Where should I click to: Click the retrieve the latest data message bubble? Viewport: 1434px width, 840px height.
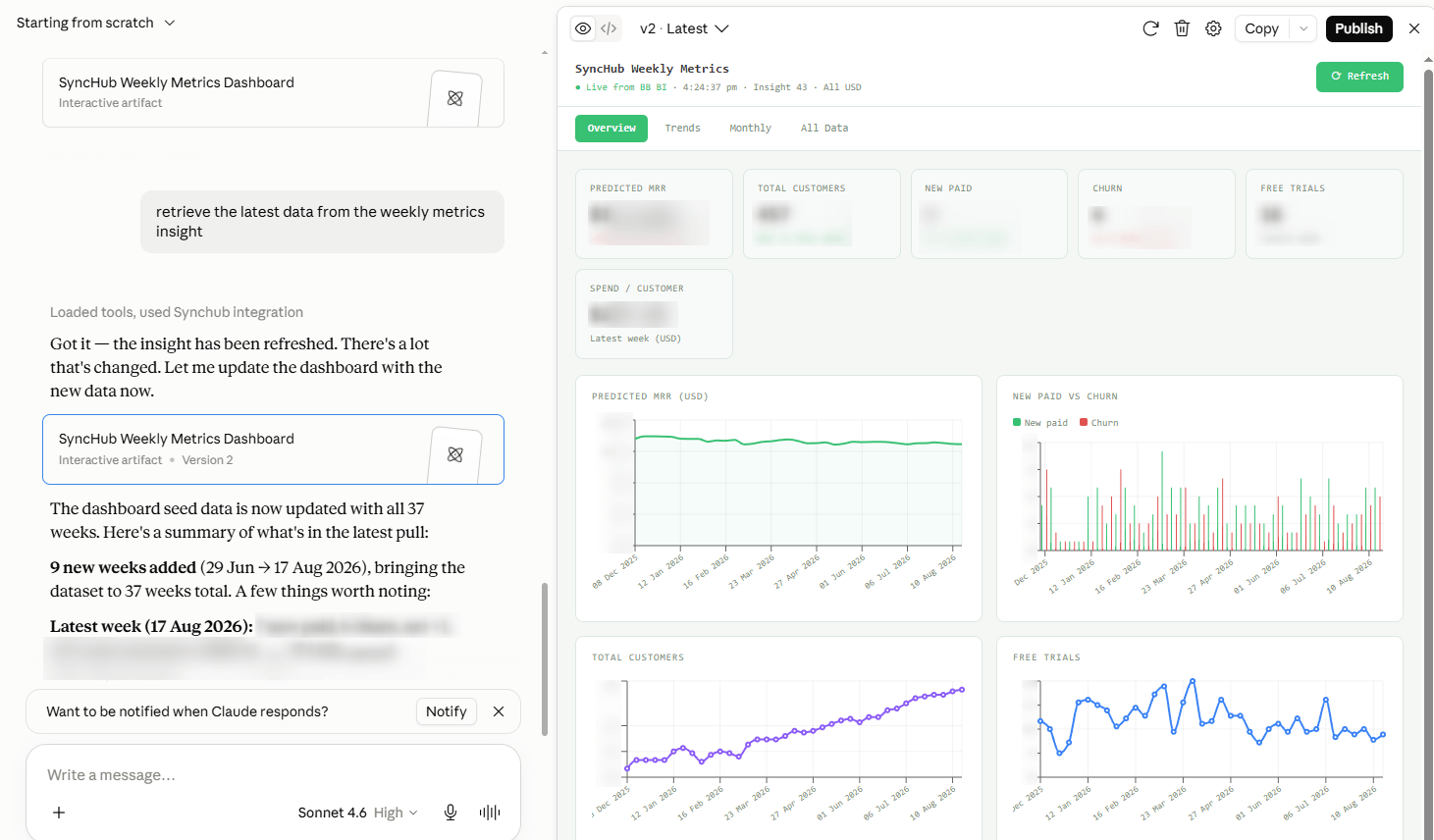click(x=322, y=222)
